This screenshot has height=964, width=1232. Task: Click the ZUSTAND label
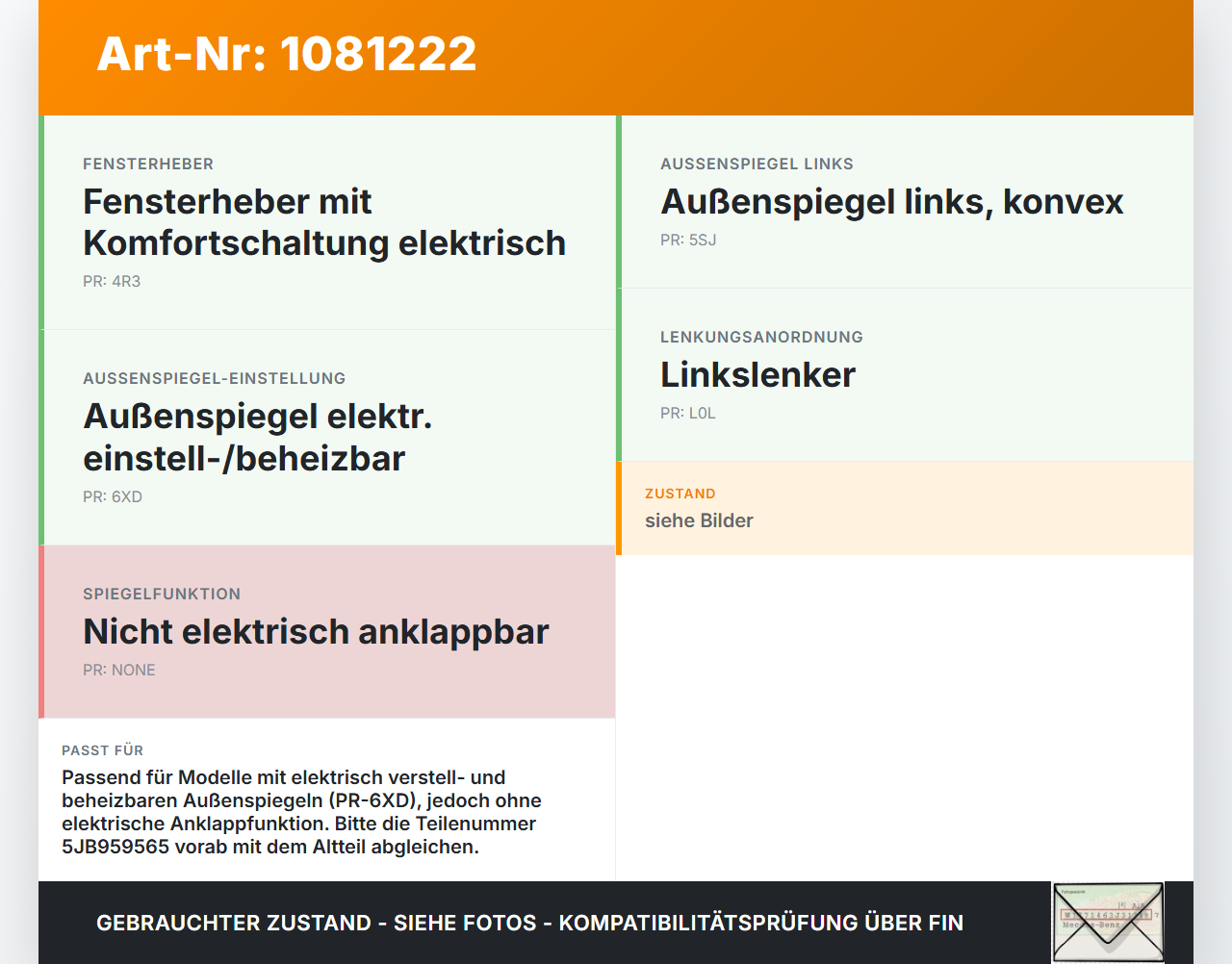pos(680,494)
